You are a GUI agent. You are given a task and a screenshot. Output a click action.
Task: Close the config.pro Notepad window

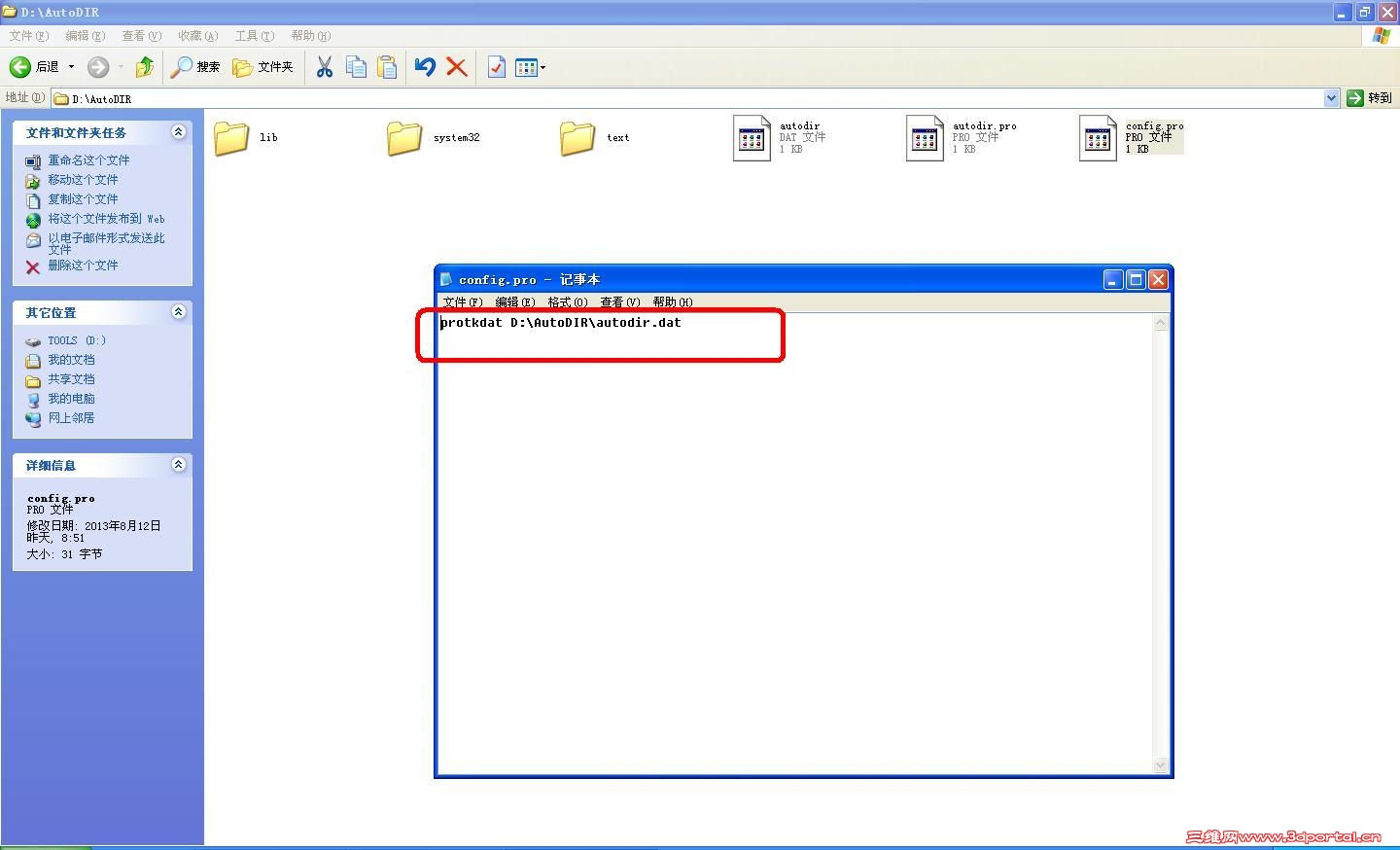[x=1158, y=280]
